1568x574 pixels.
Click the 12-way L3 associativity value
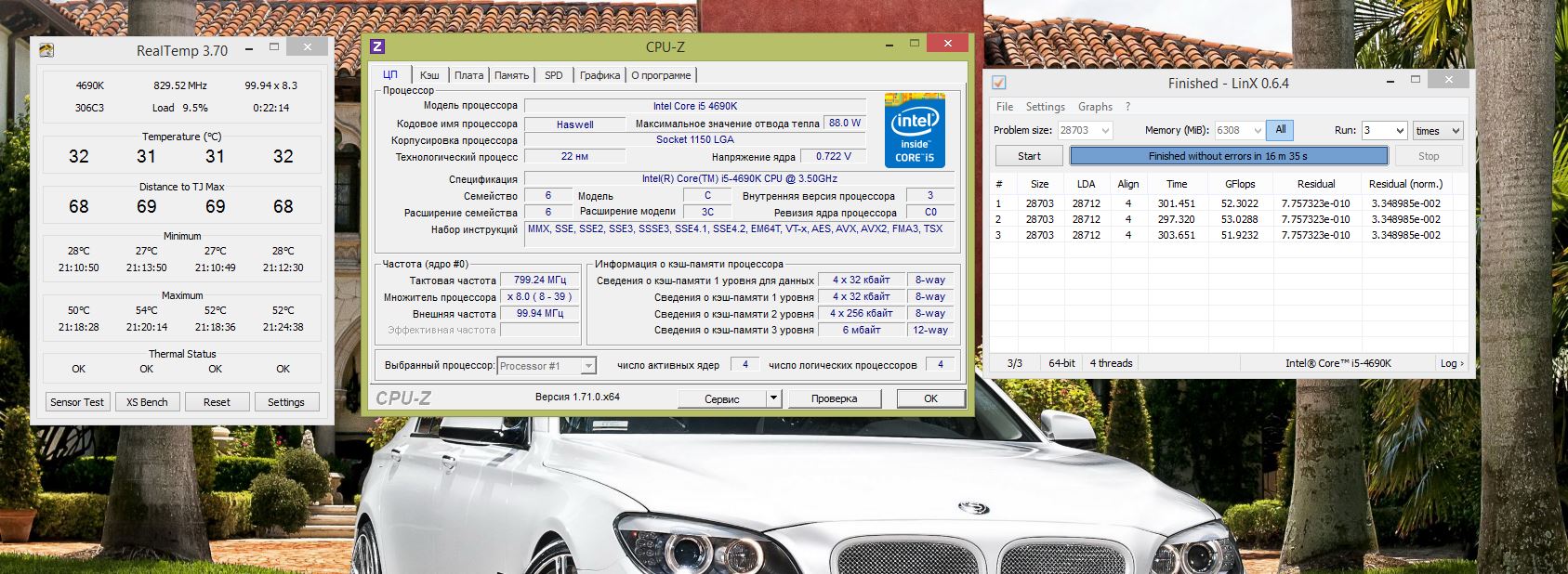[930, 330]
